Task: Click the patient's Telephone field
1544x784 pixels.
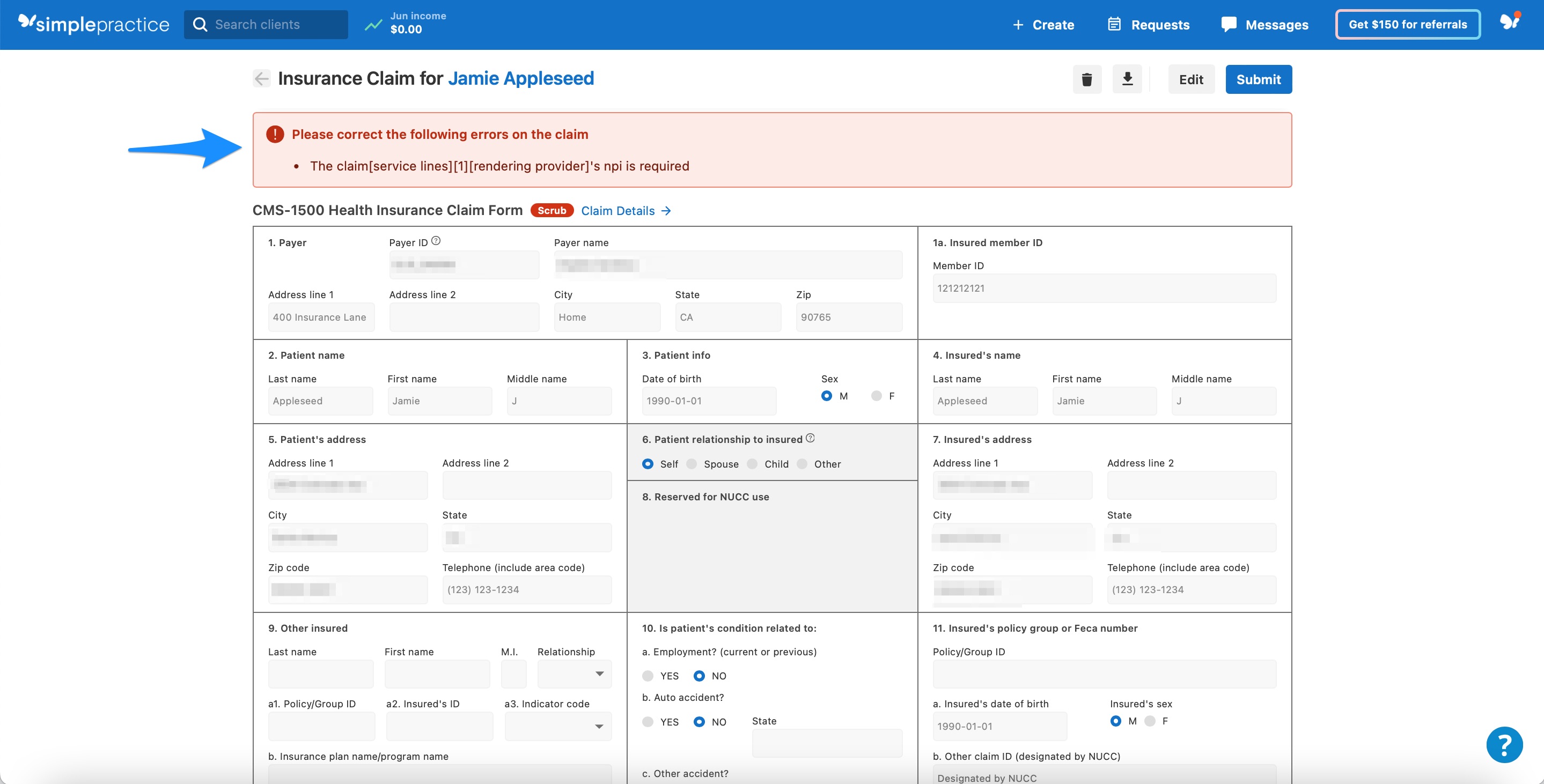Action: click(526, 589)
